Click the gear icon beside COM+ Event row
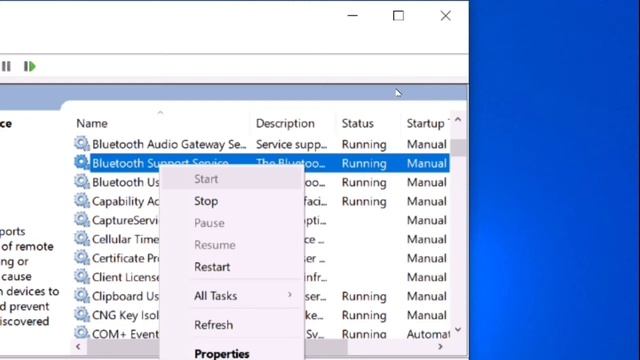640x360 pixels. pos(82,333)
